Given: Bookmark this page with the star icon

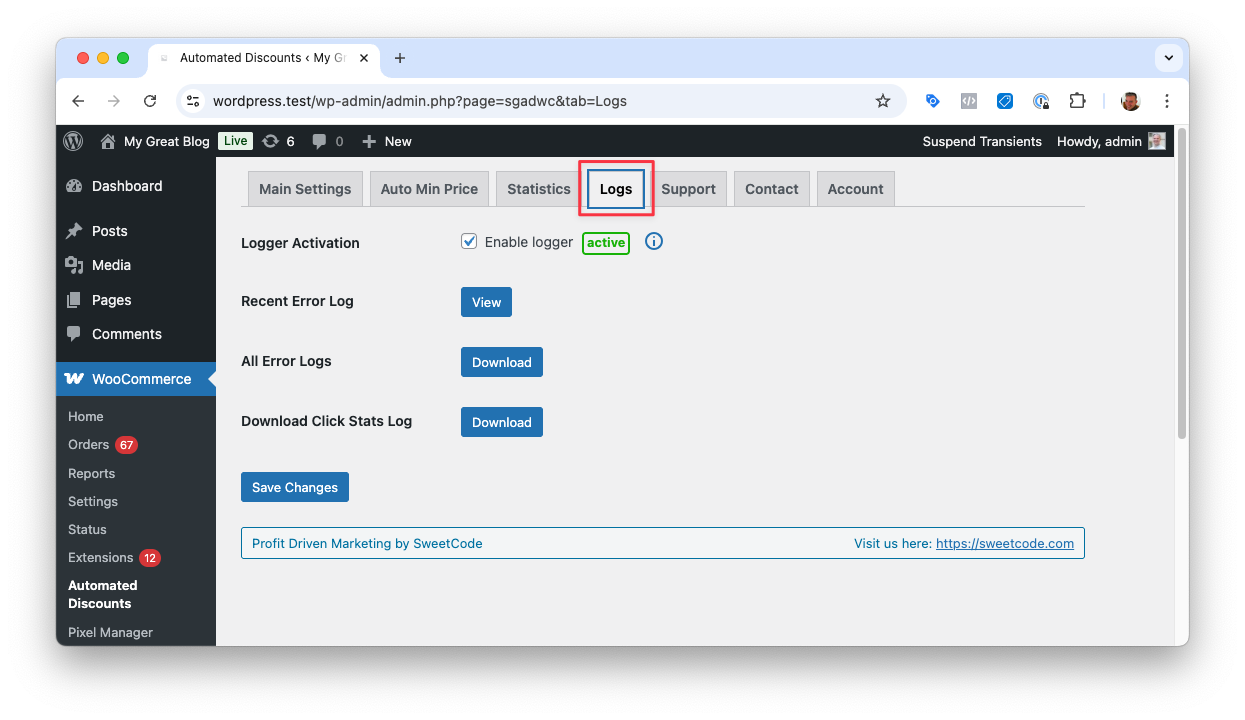Looking at the screenshot, I should coord(882,100).
